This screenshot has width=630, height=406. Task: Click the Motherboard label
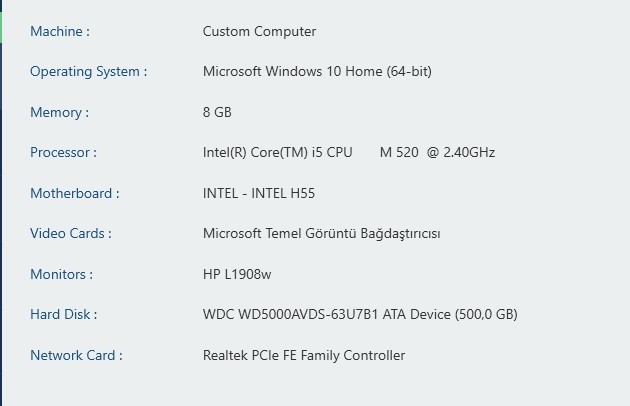tap(74, 194)
